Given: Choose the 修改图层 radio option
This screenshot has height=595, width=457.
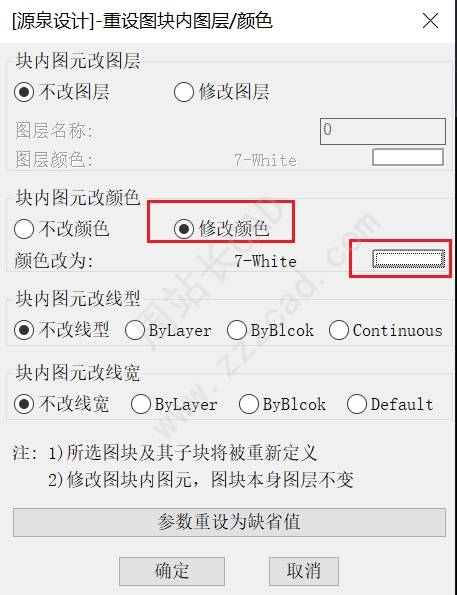Looking at the screenshot, I should pos(222,92).
